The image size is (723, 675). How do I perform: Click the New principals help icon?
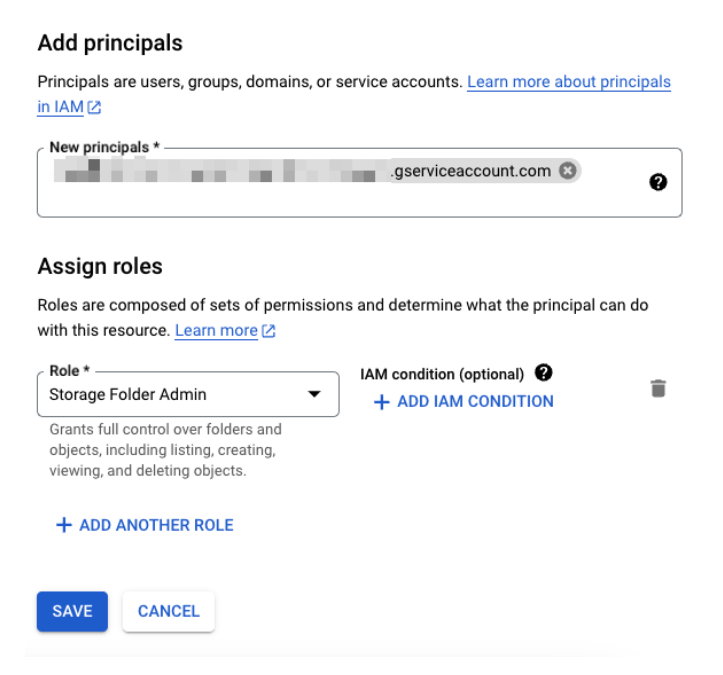(x=658, y=182)
